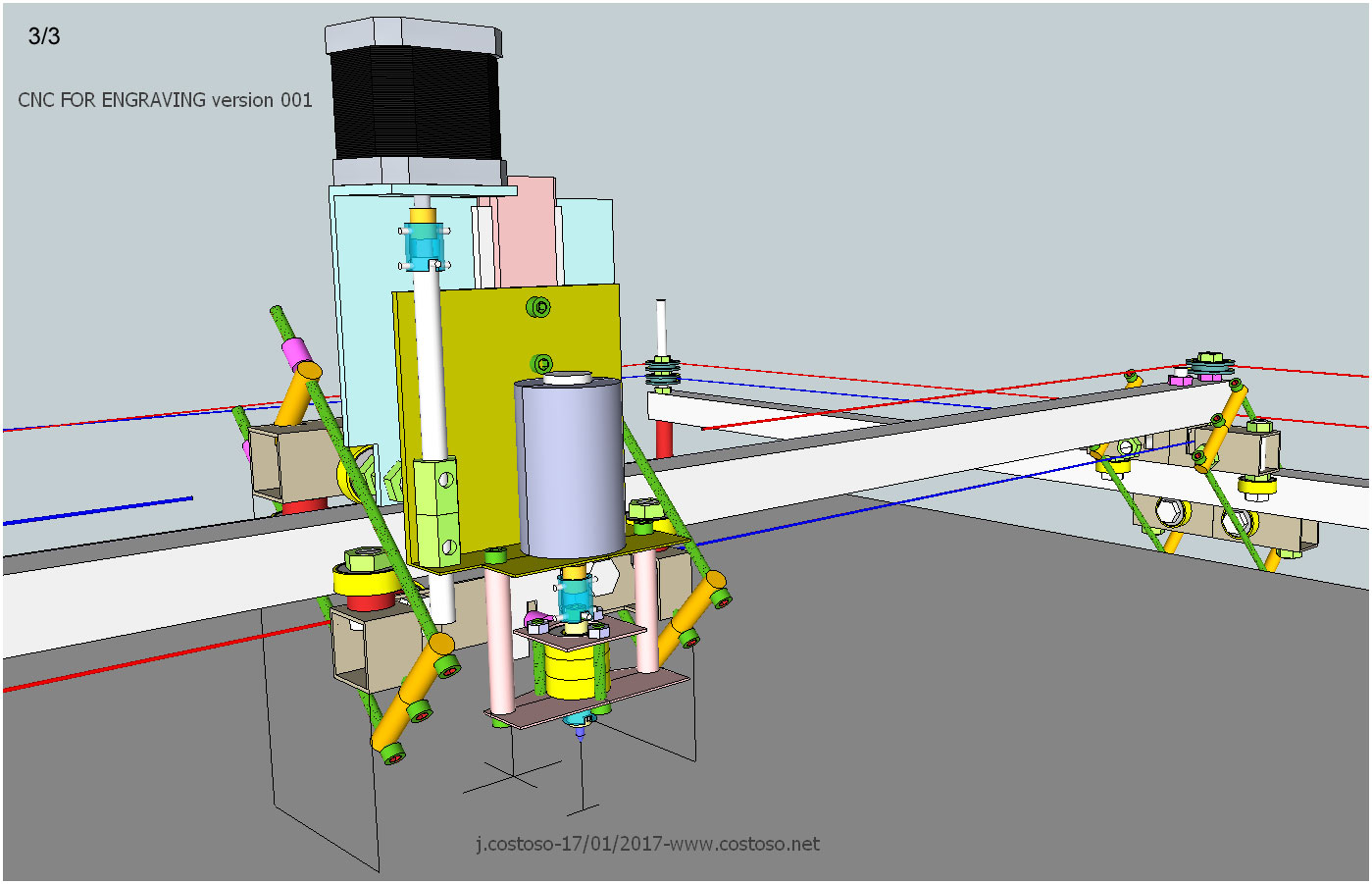The height and width of the screenshot is (884, 1372).
Task: Click the yellow roller bearing at lower left
Action: click(366, 584)
